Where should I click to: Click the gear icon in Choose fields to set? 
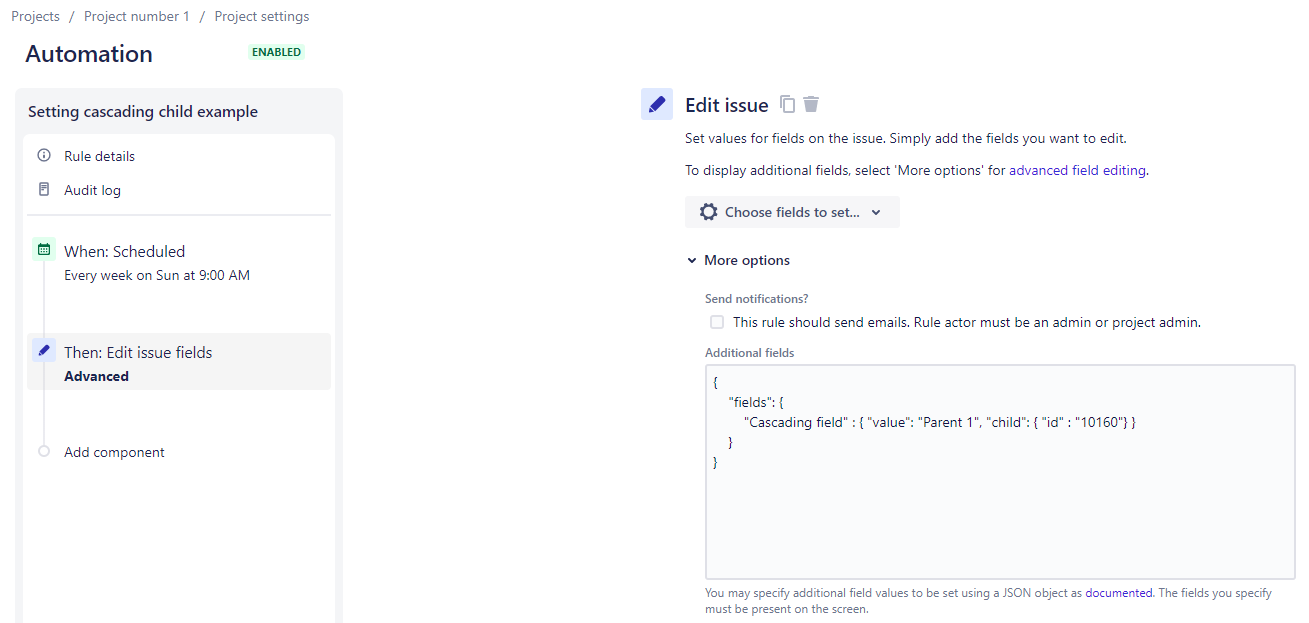pyautogui.click(x=709, y=212)
